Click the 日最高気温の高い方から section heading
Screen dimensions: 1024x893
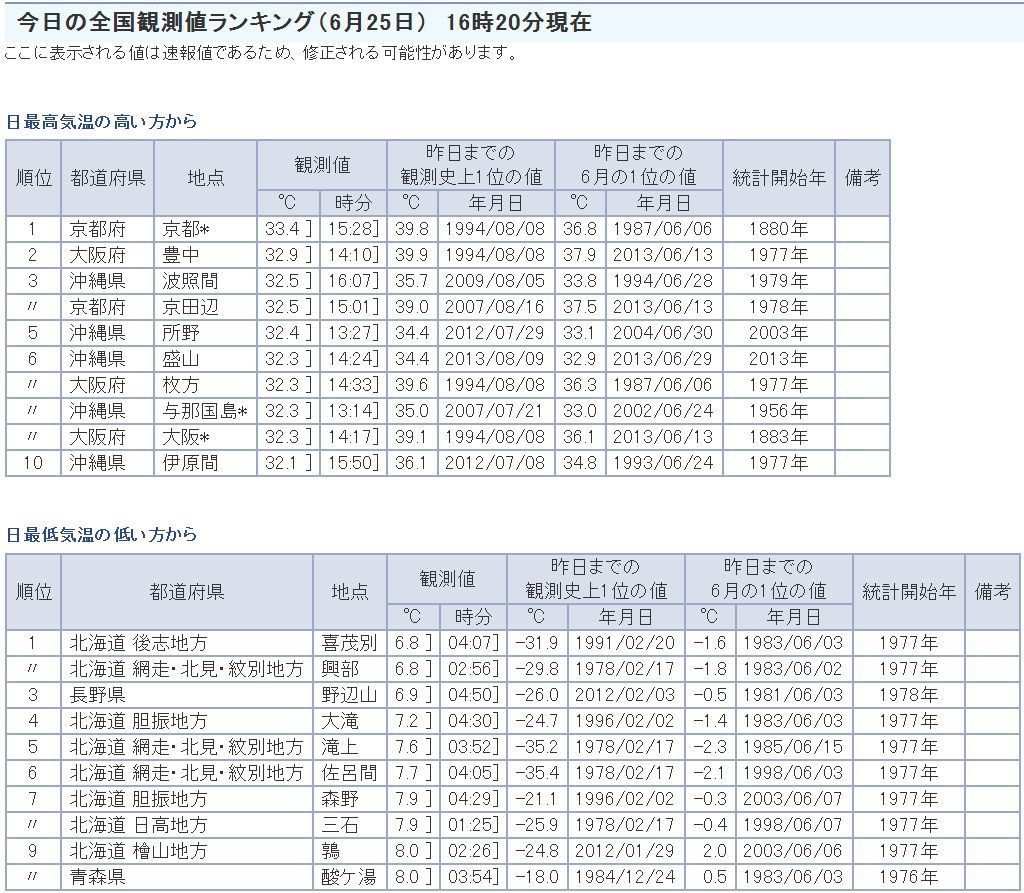(x=101, y=121)
